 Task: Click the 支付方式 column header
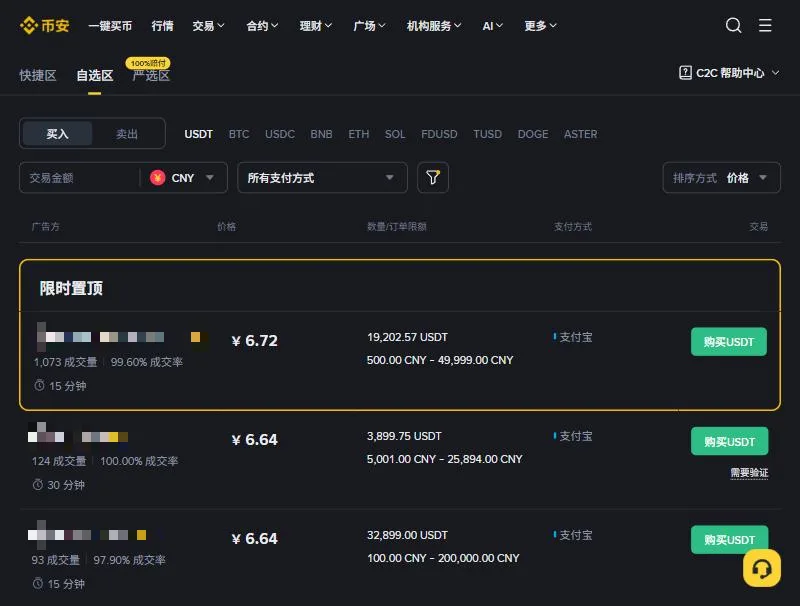573,226
